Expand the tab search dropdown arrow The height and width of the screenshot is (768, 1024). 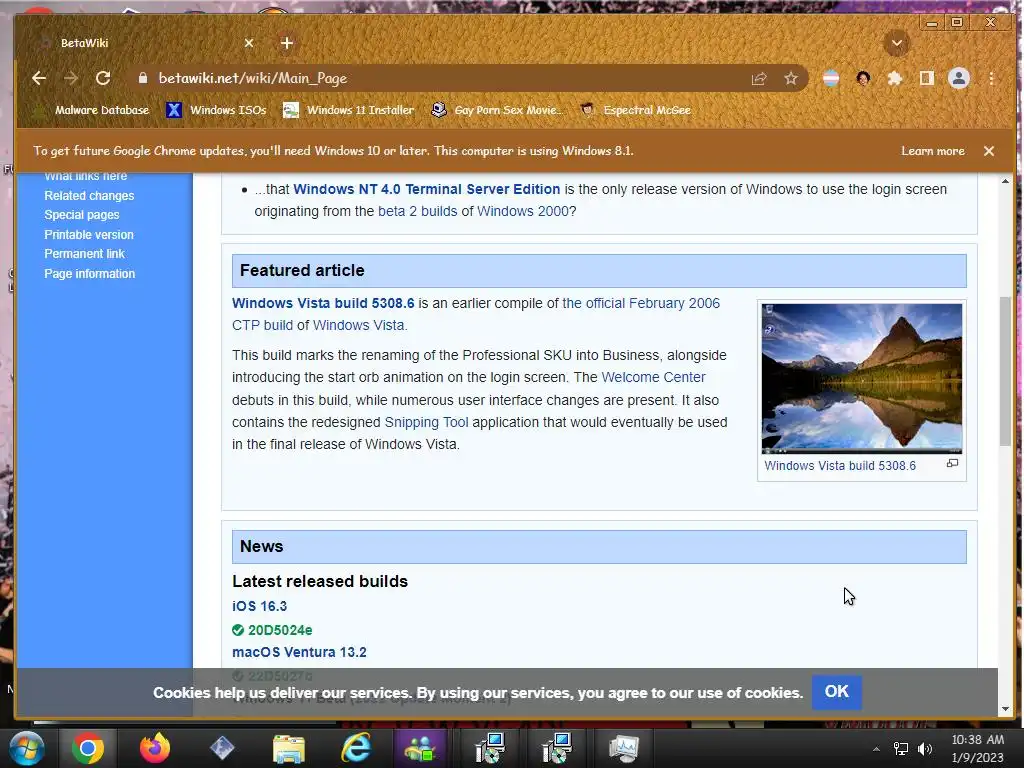click(x=897, y=43)
